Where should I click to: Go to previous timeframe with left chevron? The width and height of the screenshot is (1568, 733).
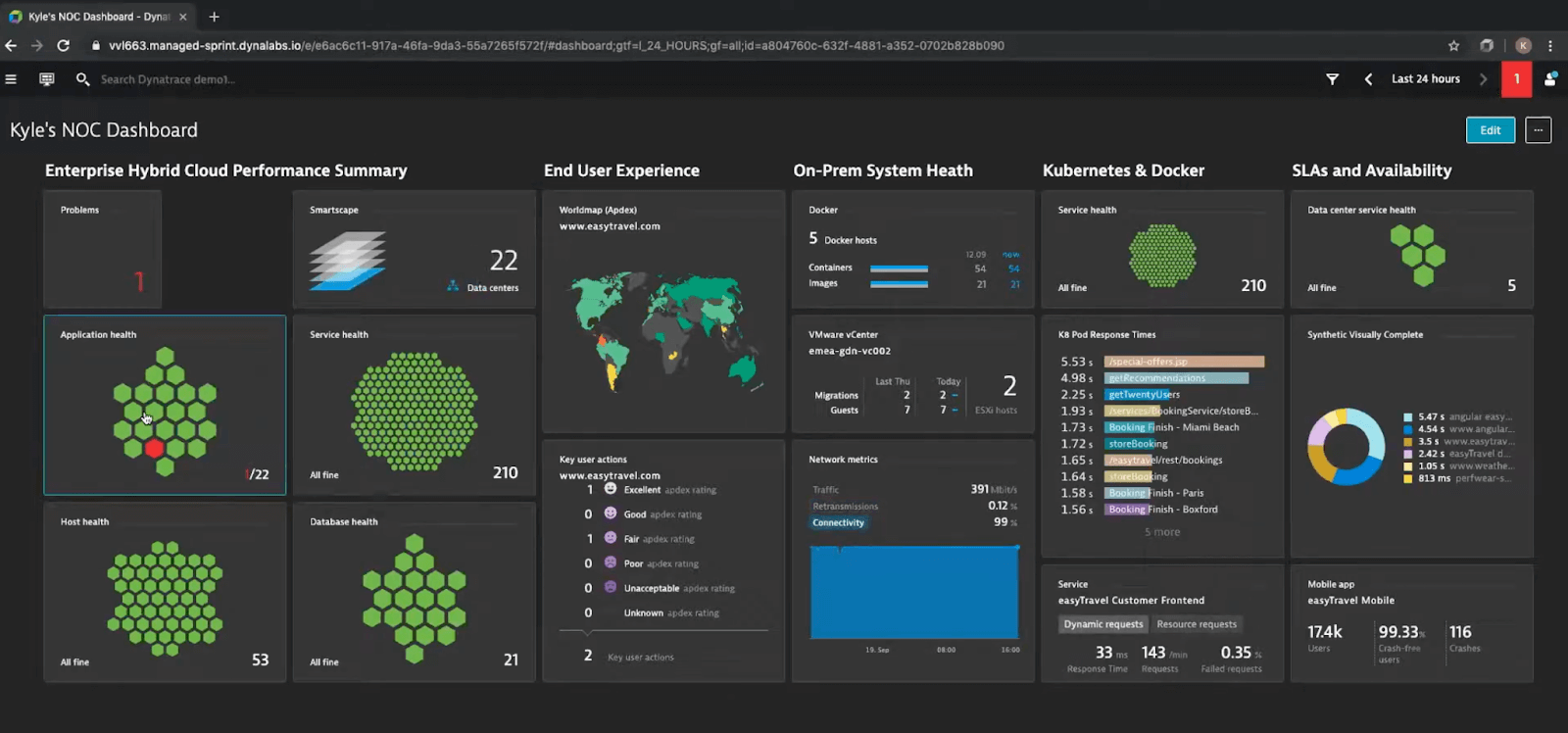(1368, 79)
